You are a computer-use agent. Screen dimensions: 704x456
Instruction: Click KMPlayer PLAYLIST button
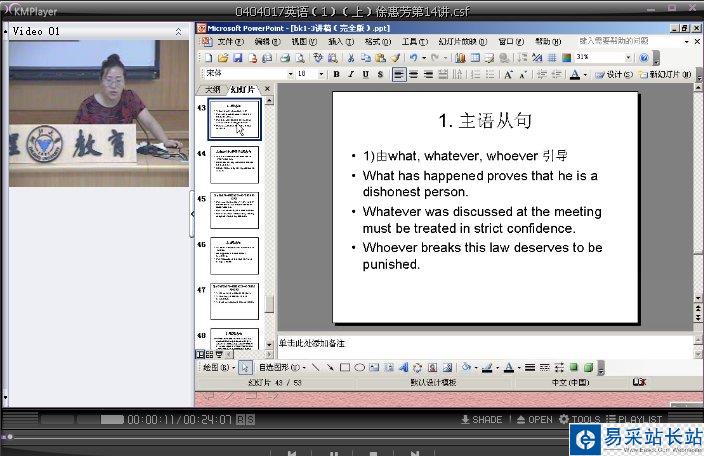(634, 420)
